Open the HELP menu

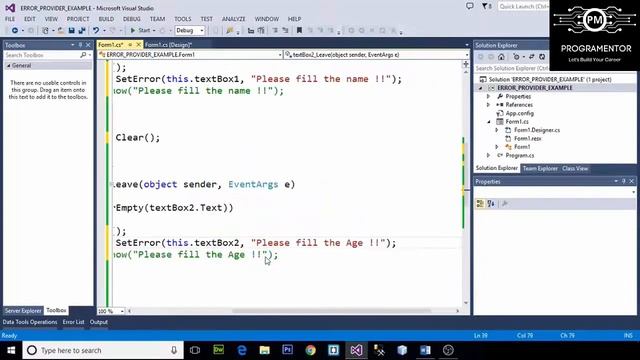294,19
